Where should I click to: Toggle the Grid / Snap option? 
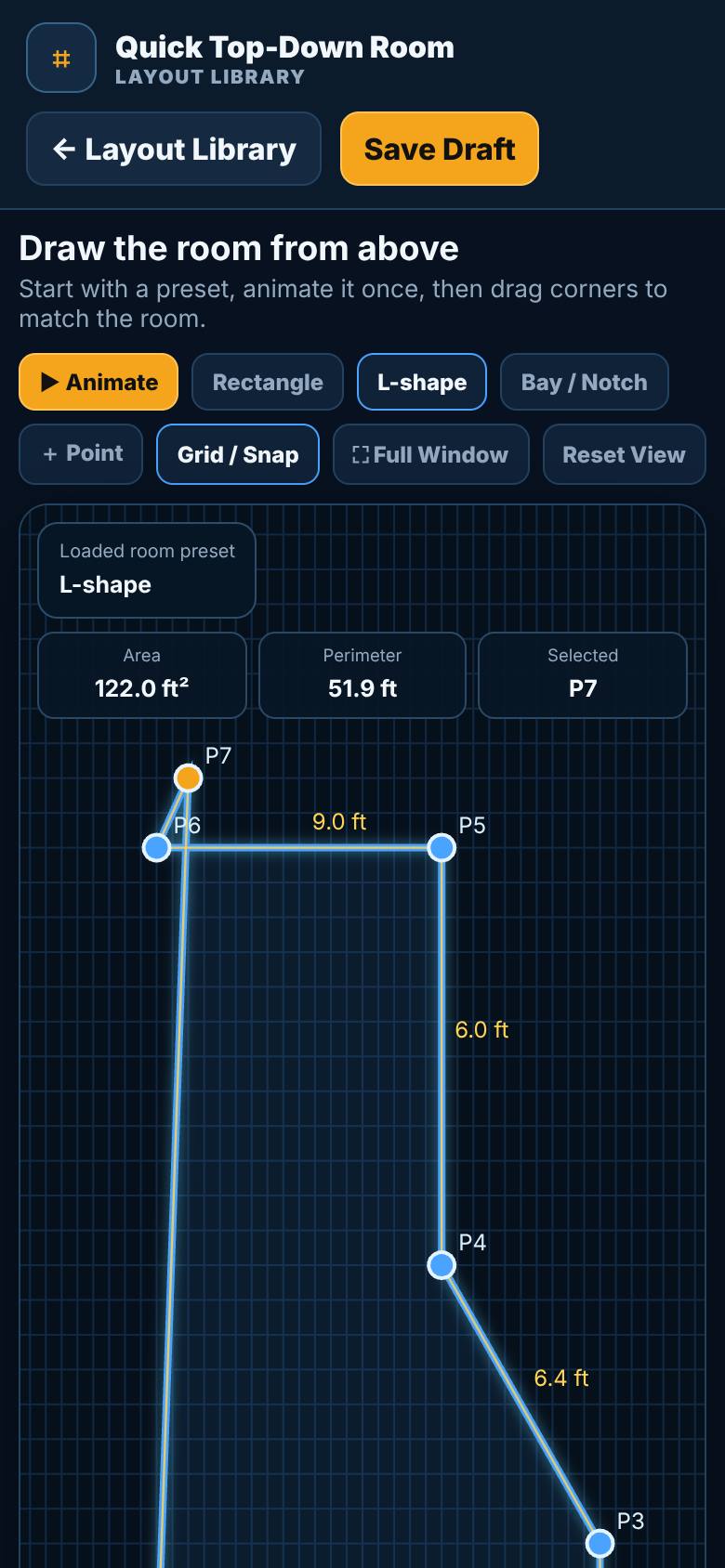tap(238, 454)
